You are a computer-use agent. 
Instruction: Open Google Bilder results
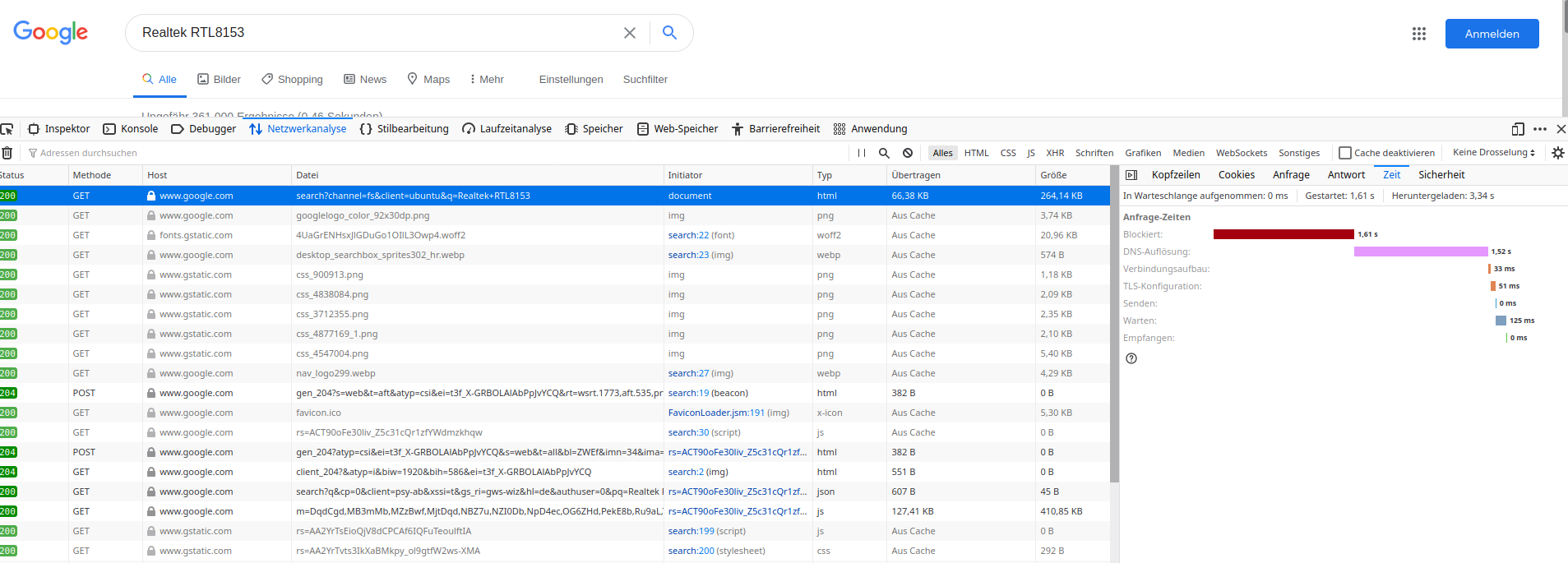219,80
